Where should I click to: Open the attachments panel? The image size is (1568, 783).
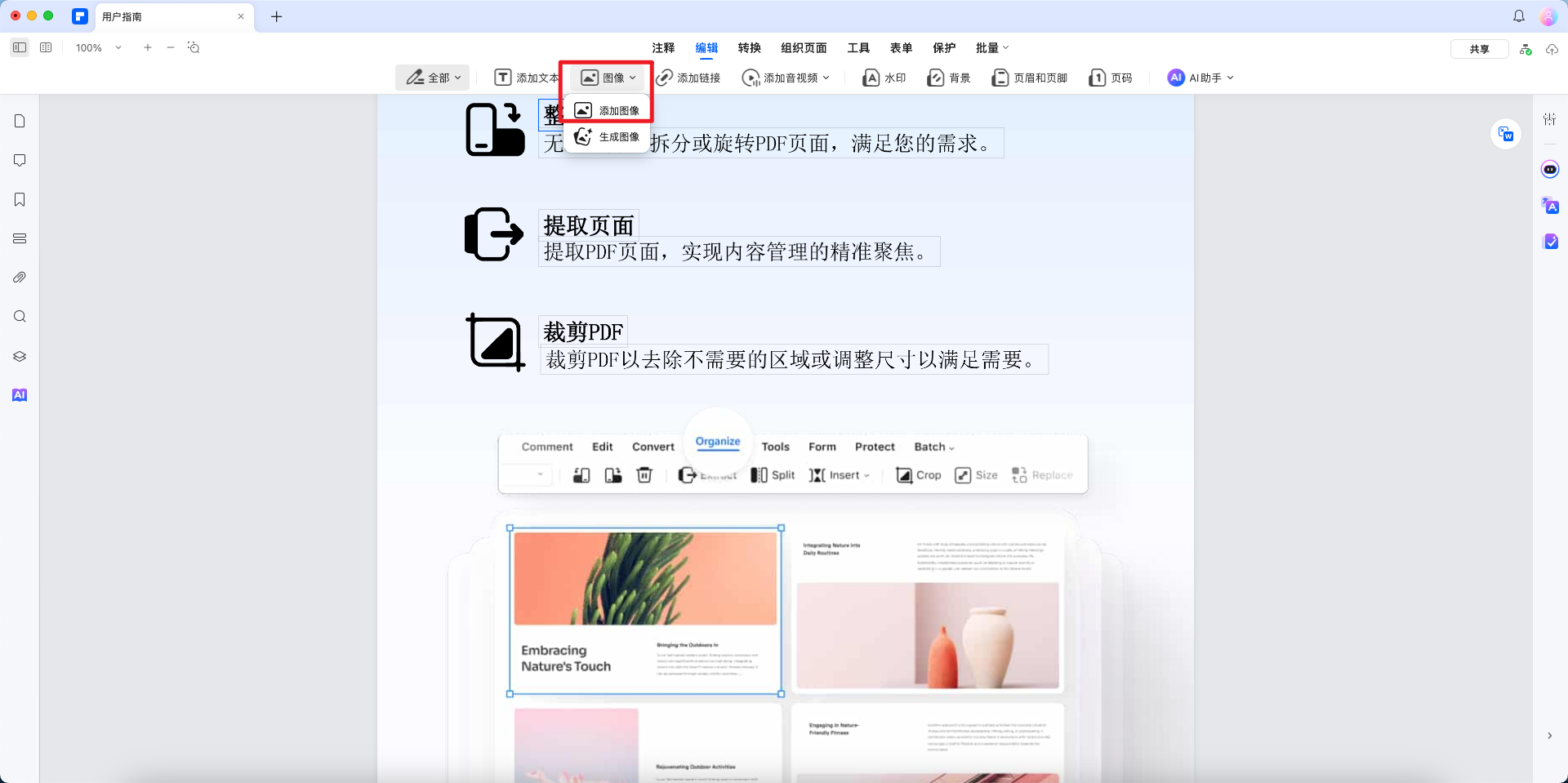pos(19,278)
